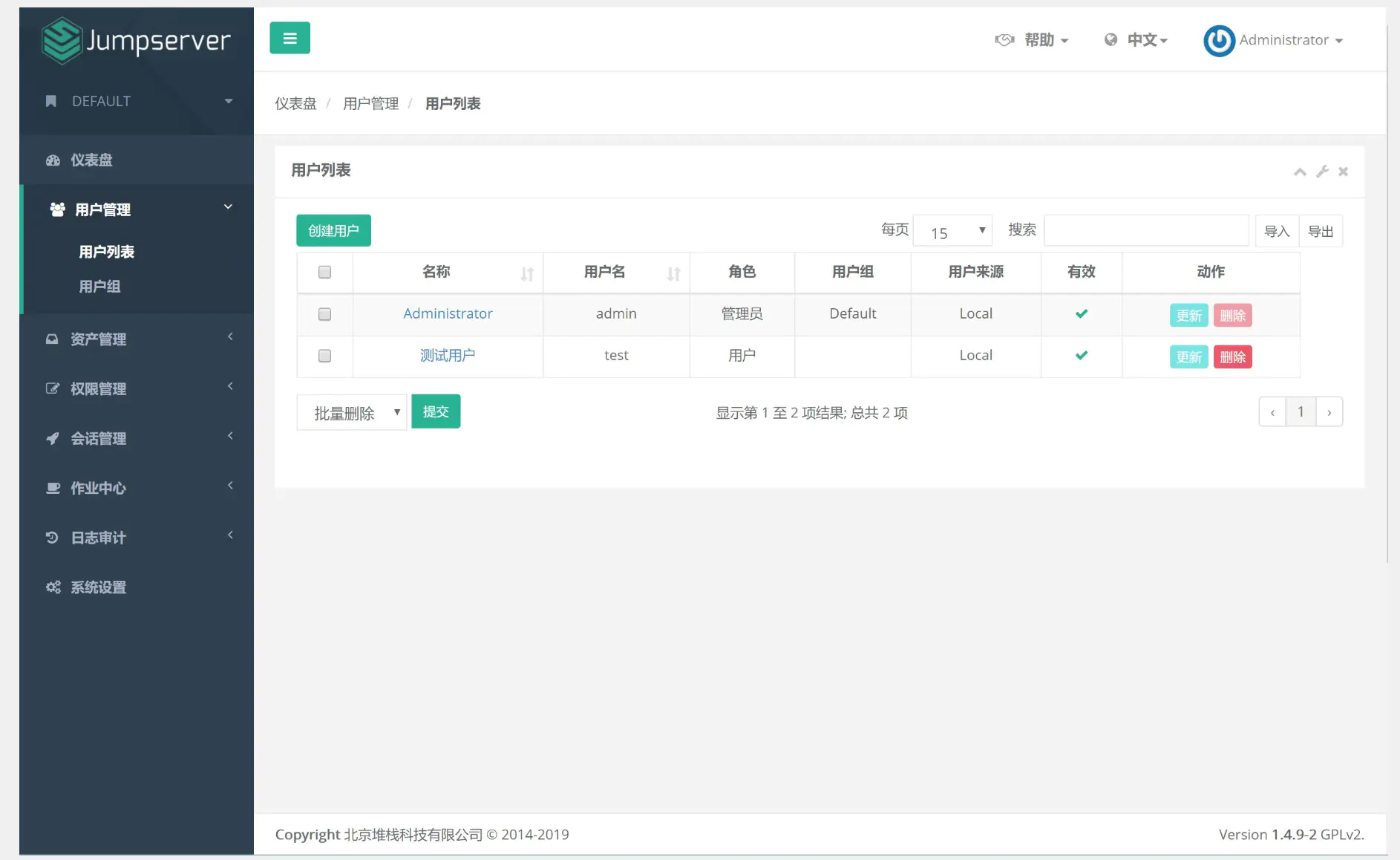Screen dimensions: 1400x860
Task: Open 仪表盘 in the sidebar
Action: tap(91, 160)
